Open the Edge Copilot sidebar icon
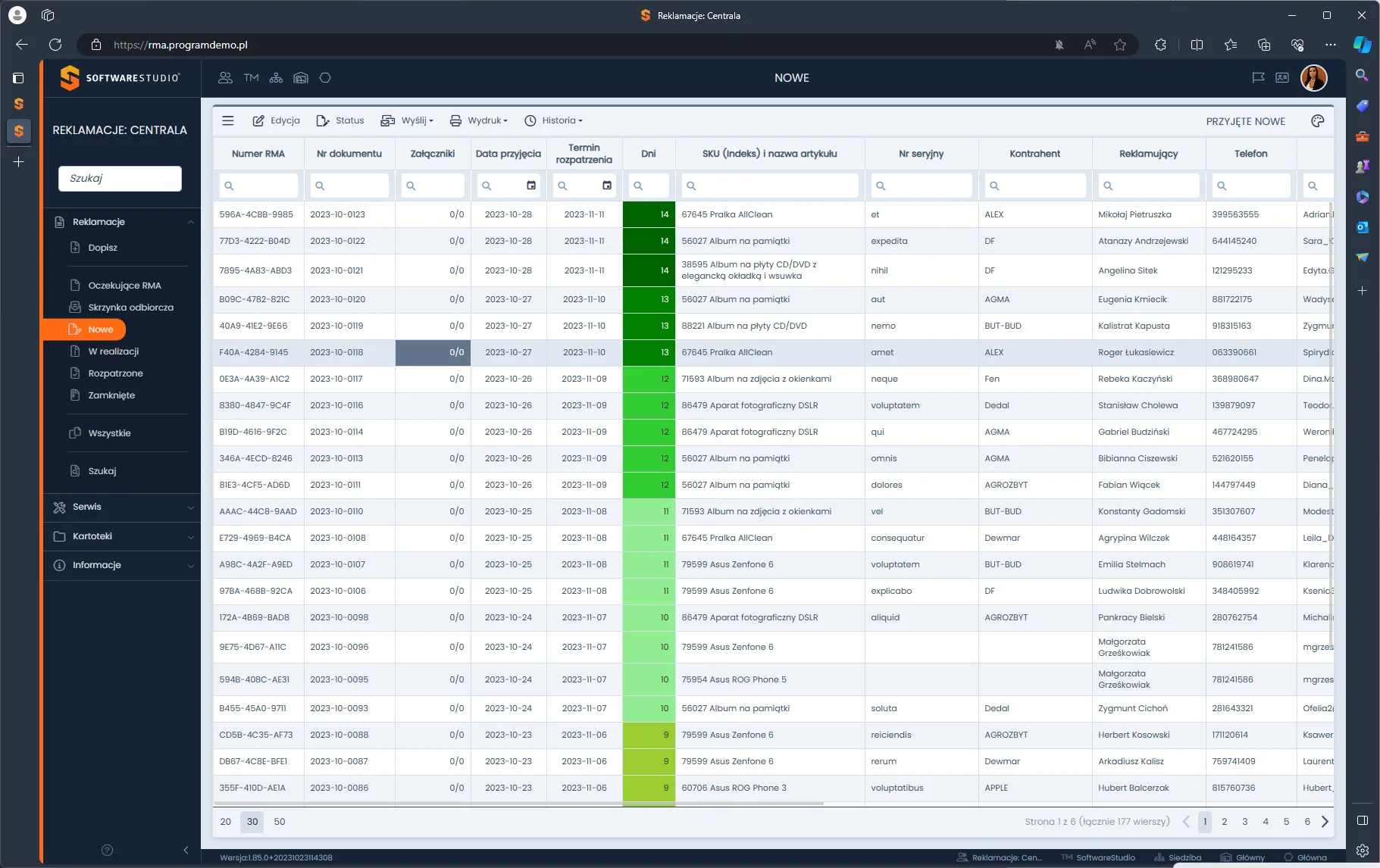Viewport: 1380px width, 868px height. tap(1363, 45)
